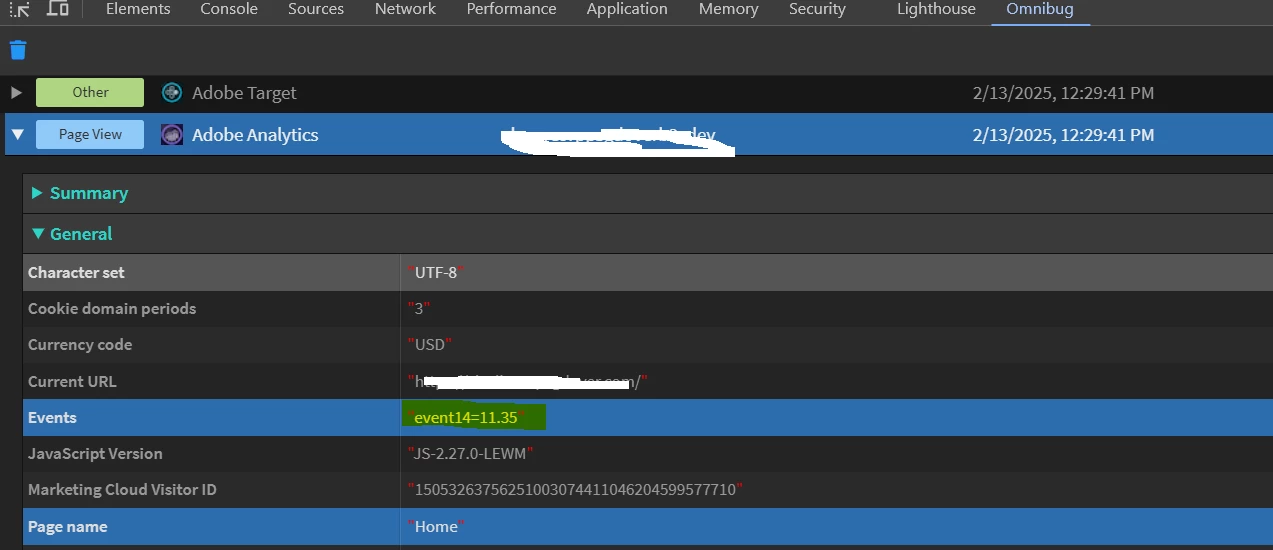
Task: Select the Events row label
Action: (x=52, y=418)
